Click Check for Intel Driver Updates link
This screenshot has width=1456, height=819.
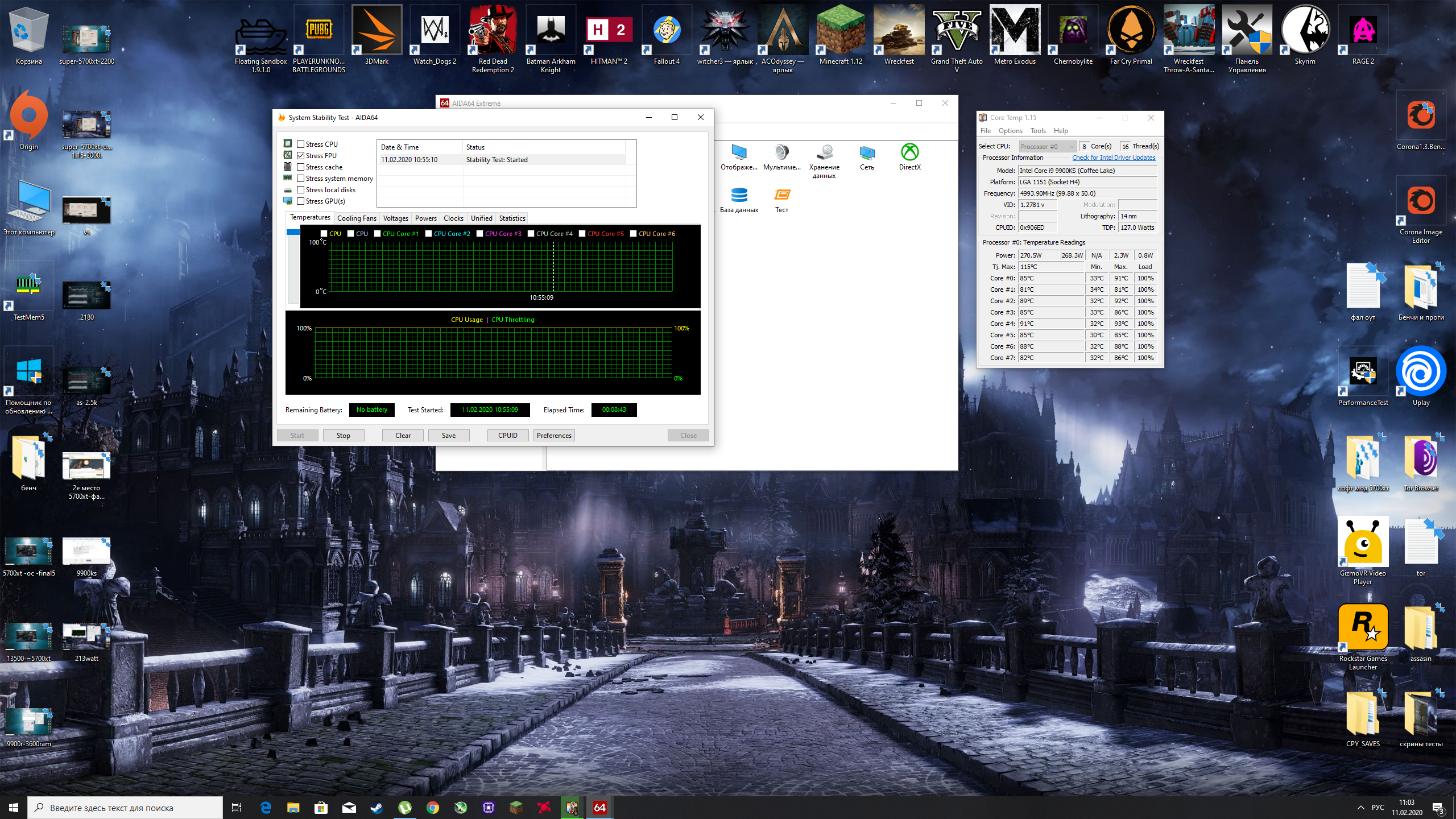tap(1113, 158)
